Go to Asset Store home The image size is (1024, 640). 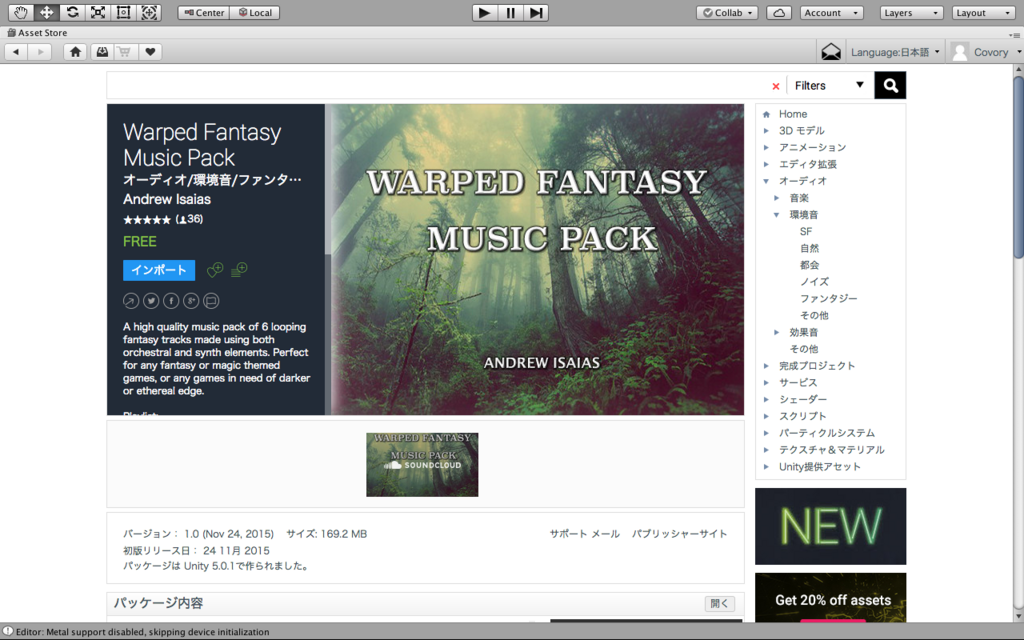[76, 52]
